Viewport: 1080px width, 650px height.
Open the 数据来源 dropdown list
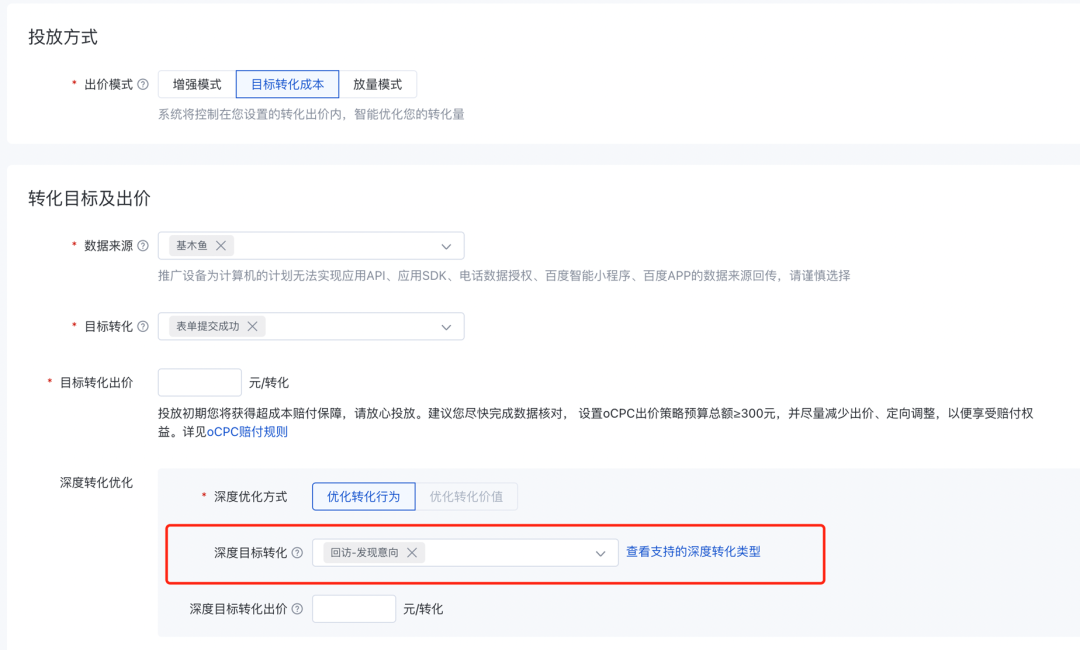coord(447,245)
